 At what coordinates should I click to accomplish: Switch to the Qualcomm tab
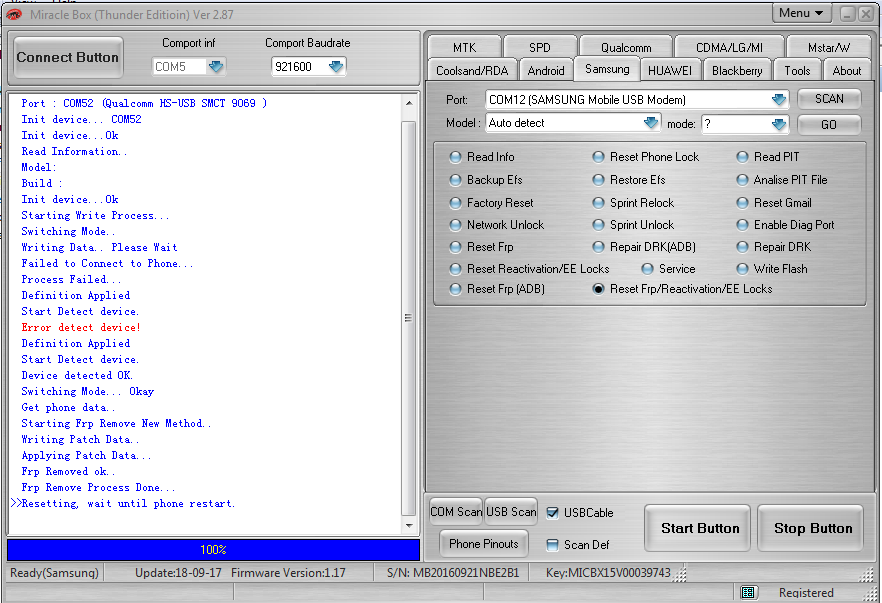pos(626,47)
